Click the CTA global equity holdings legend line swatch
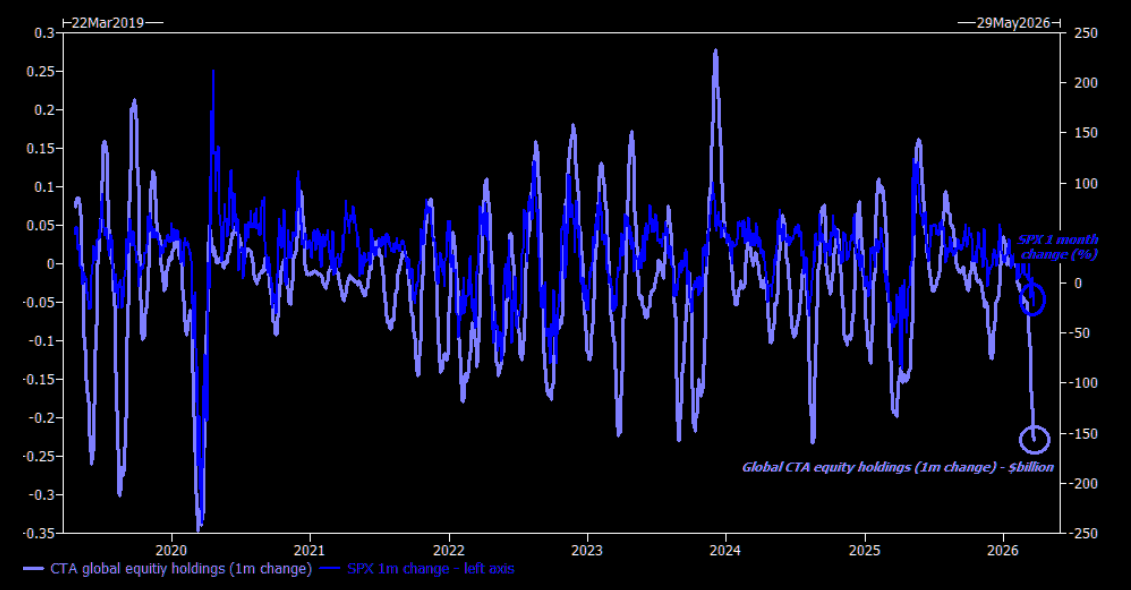This screenshot has width=1131, height=590. (33, 569)
